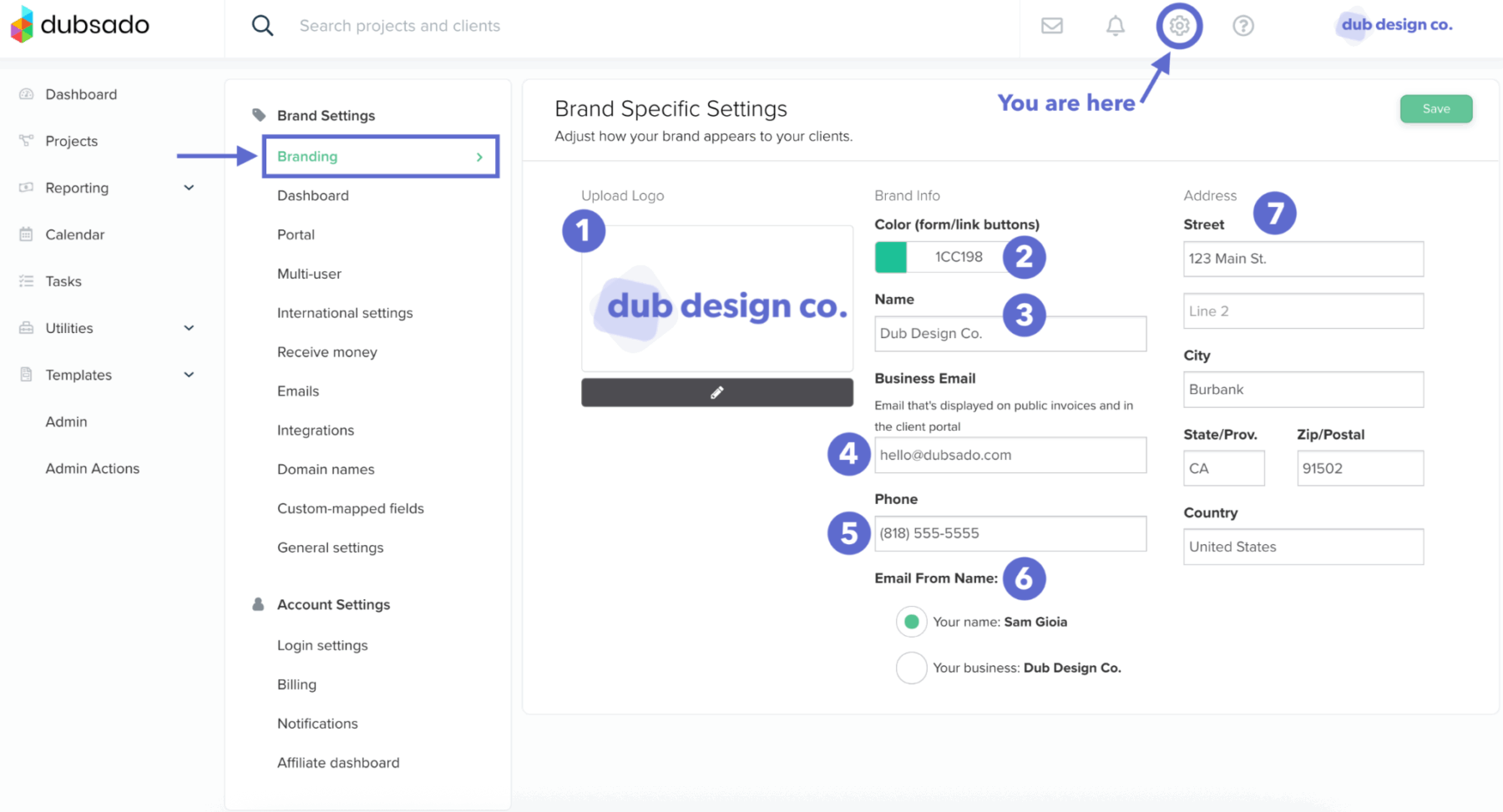Open the help question mark icon
The height and width of the screenshot is (812, 1503).
tap(1243, 26)
